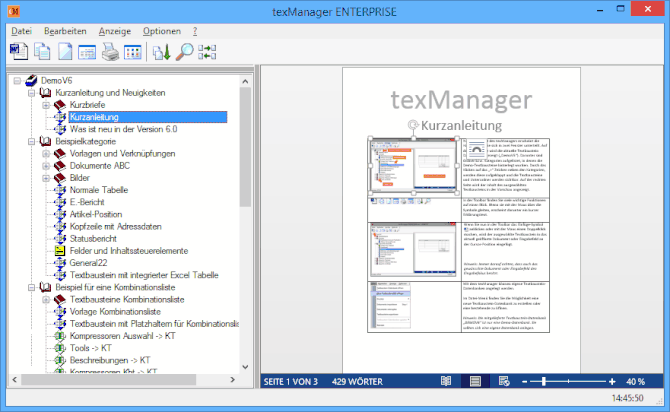Collapse Beispiel für eine Kombinationsliste node
The width and height of the screenshot is (670, 412).
point(32,288)
